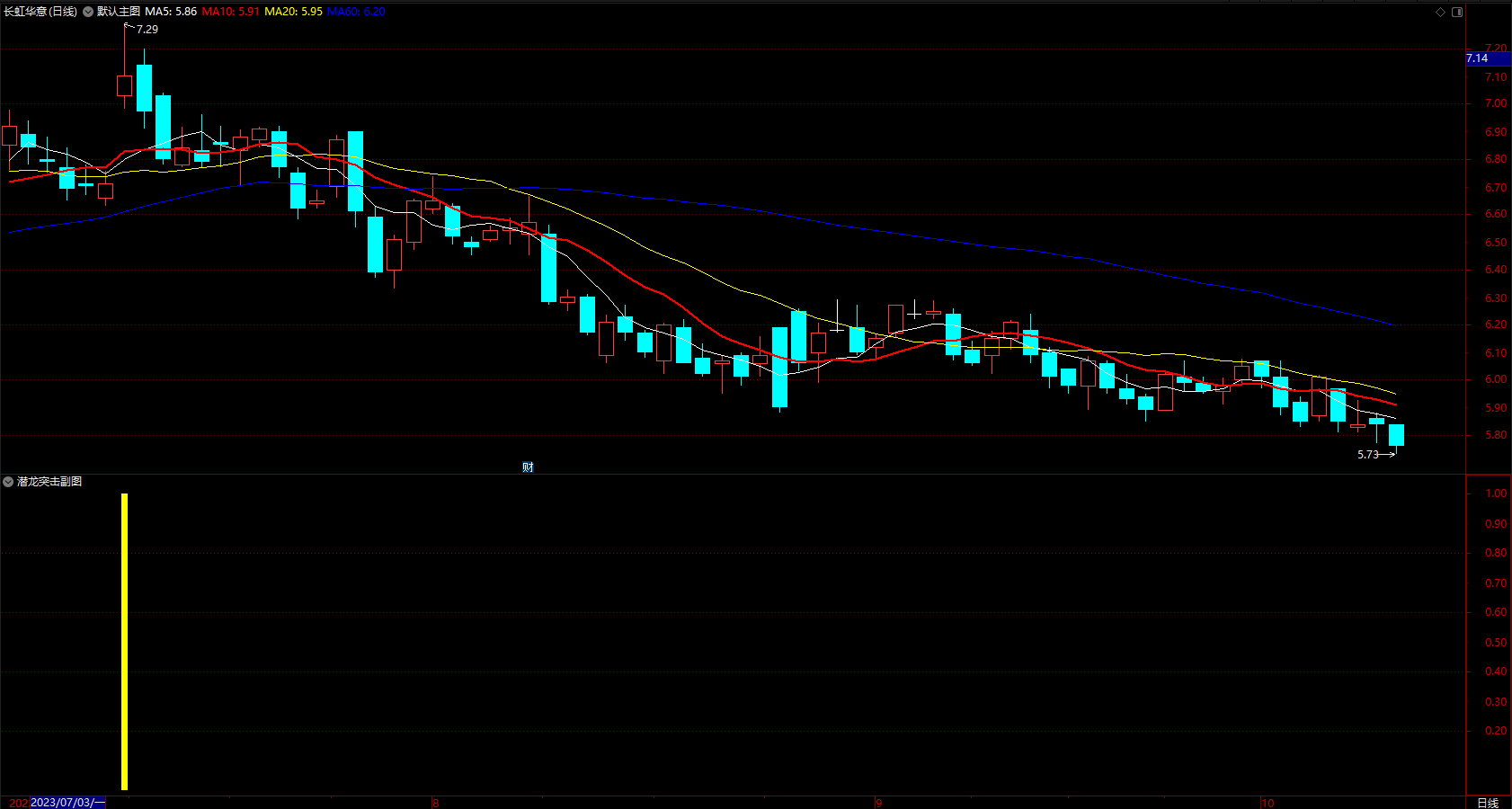Click the 5.80 price axis label
The height and width of the screenshot is (809, 1512).
point(1496,435)
